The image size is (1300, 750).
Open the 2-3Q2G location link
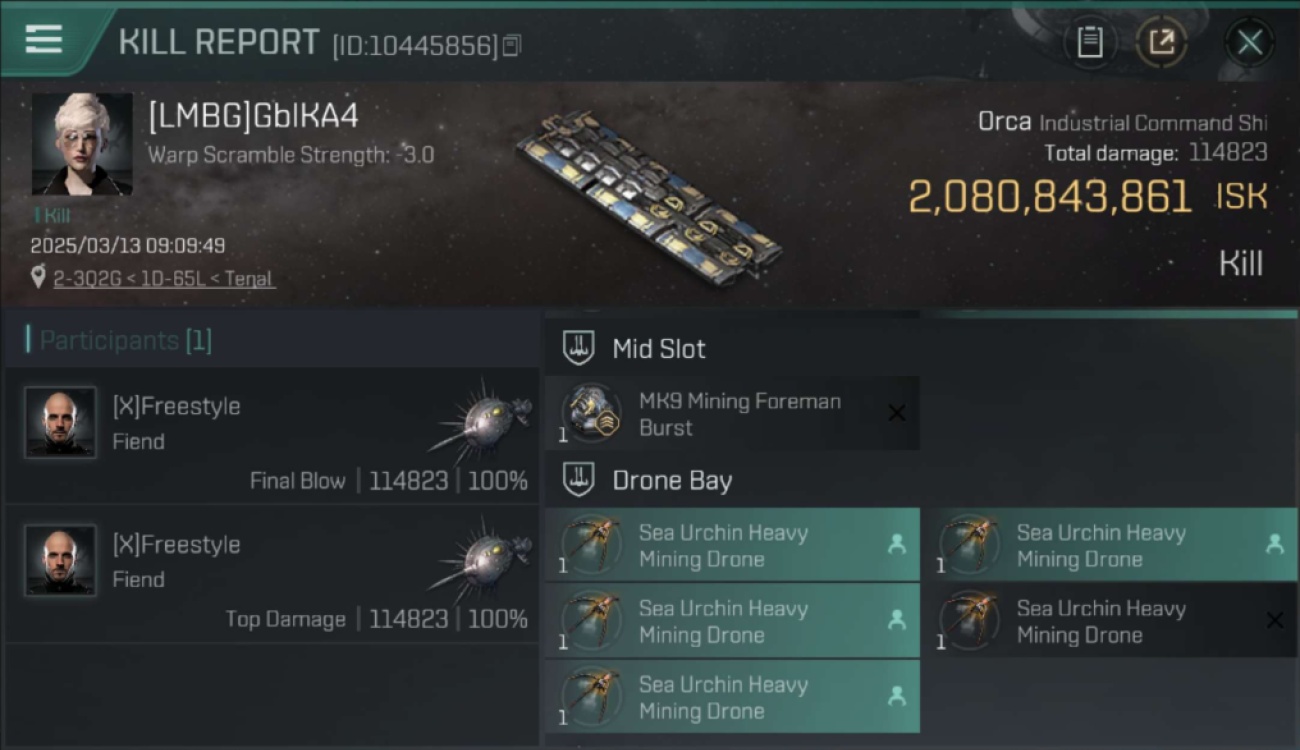click(x=164, y=278)
